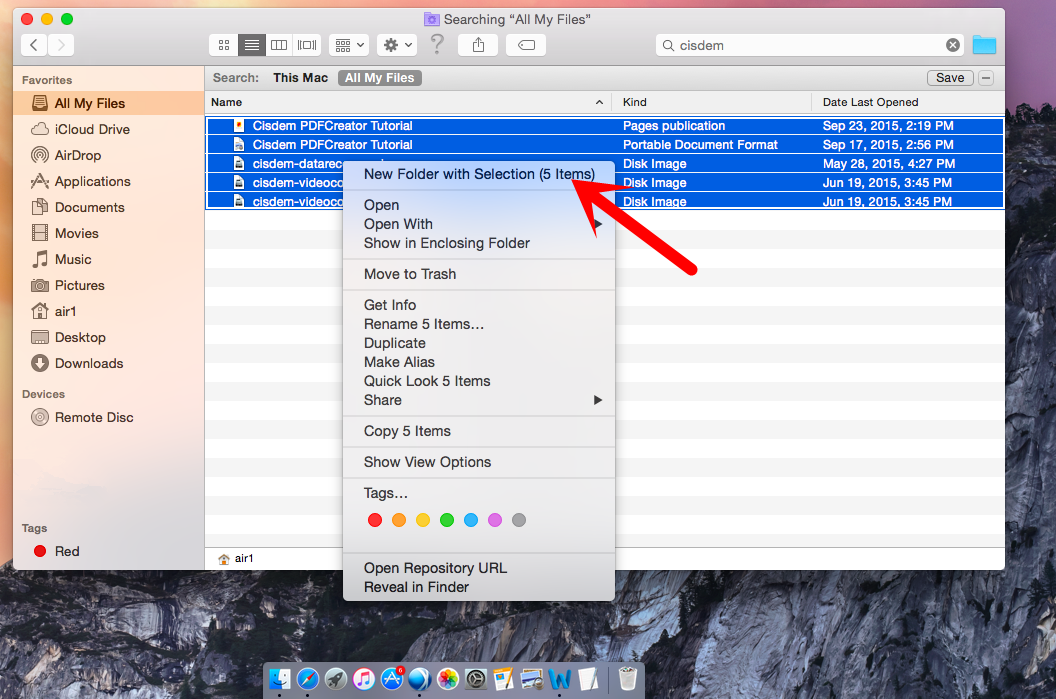Switch to Cover Flow view in the toolbar
This screenshot has width=1056, height=699.
[x=307, y=45]
